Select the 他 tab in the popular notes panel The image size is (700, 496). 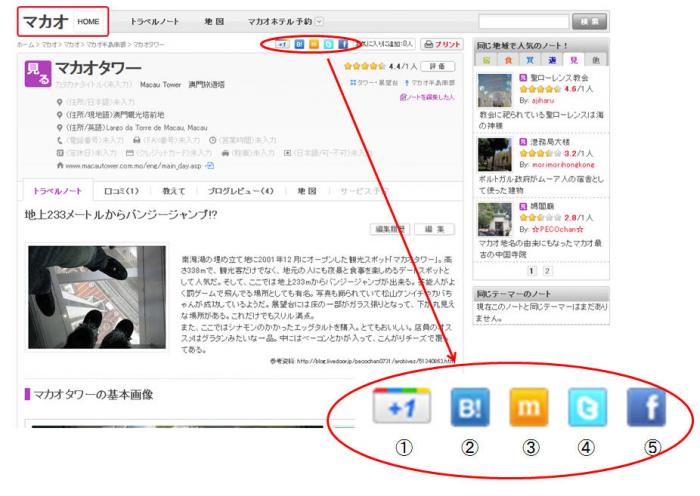pyautogui.click(x=596, y=60)
